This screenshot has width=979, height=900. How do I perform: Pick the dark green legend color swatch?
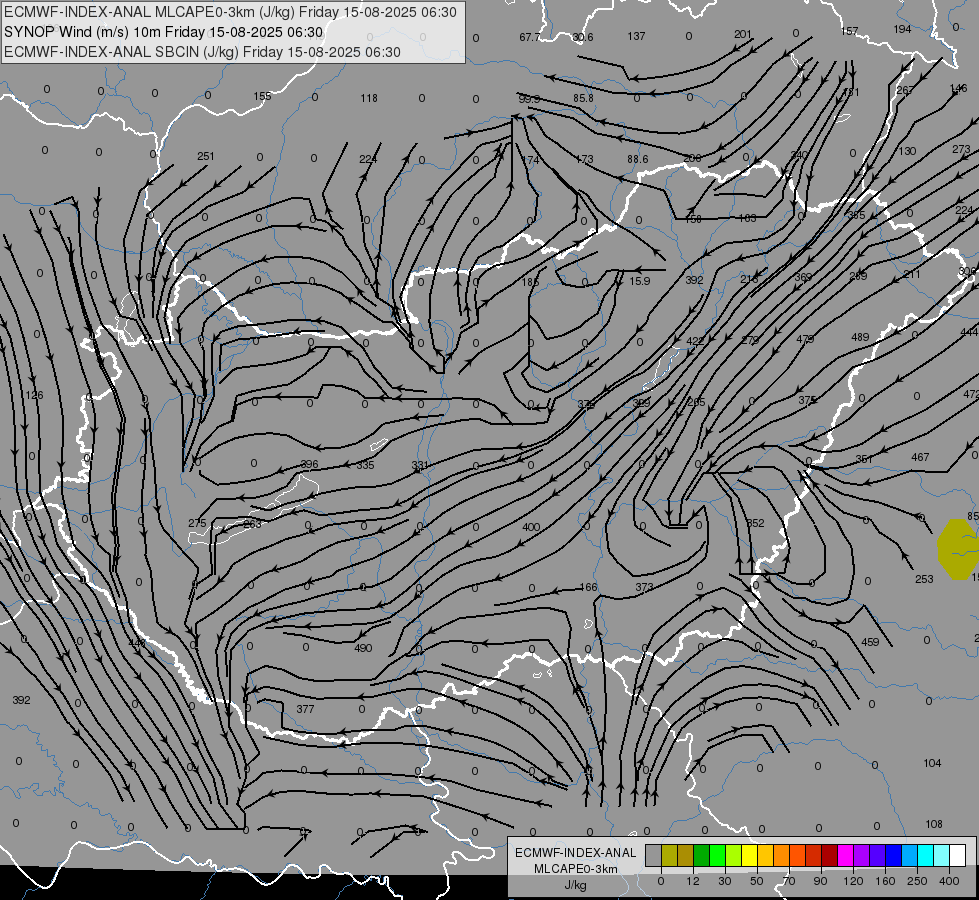pos(701,856)
